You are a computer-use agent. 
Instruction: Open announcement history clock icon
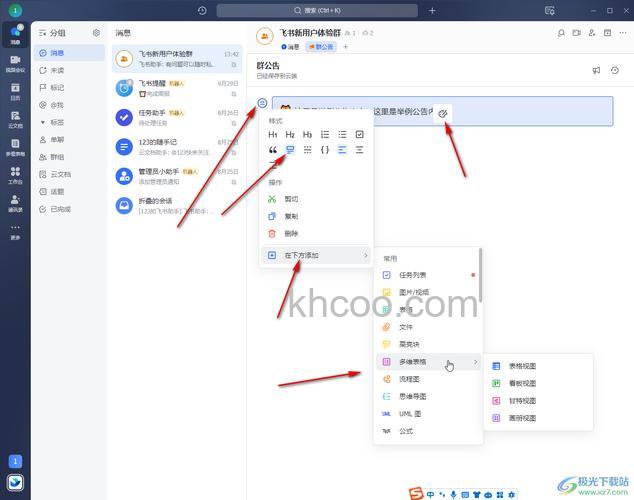pyautogui.click(x=615, y=70)
